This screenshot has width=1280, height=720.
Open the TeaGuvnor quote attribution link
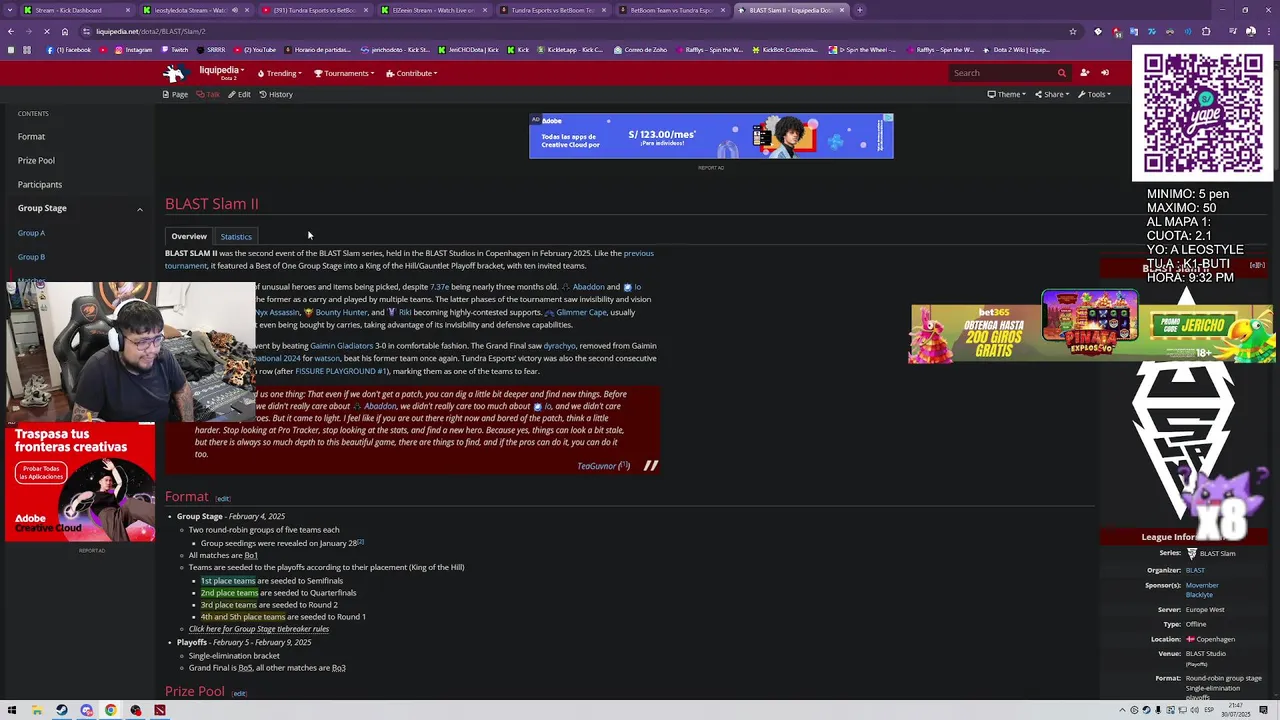(596, 466)
